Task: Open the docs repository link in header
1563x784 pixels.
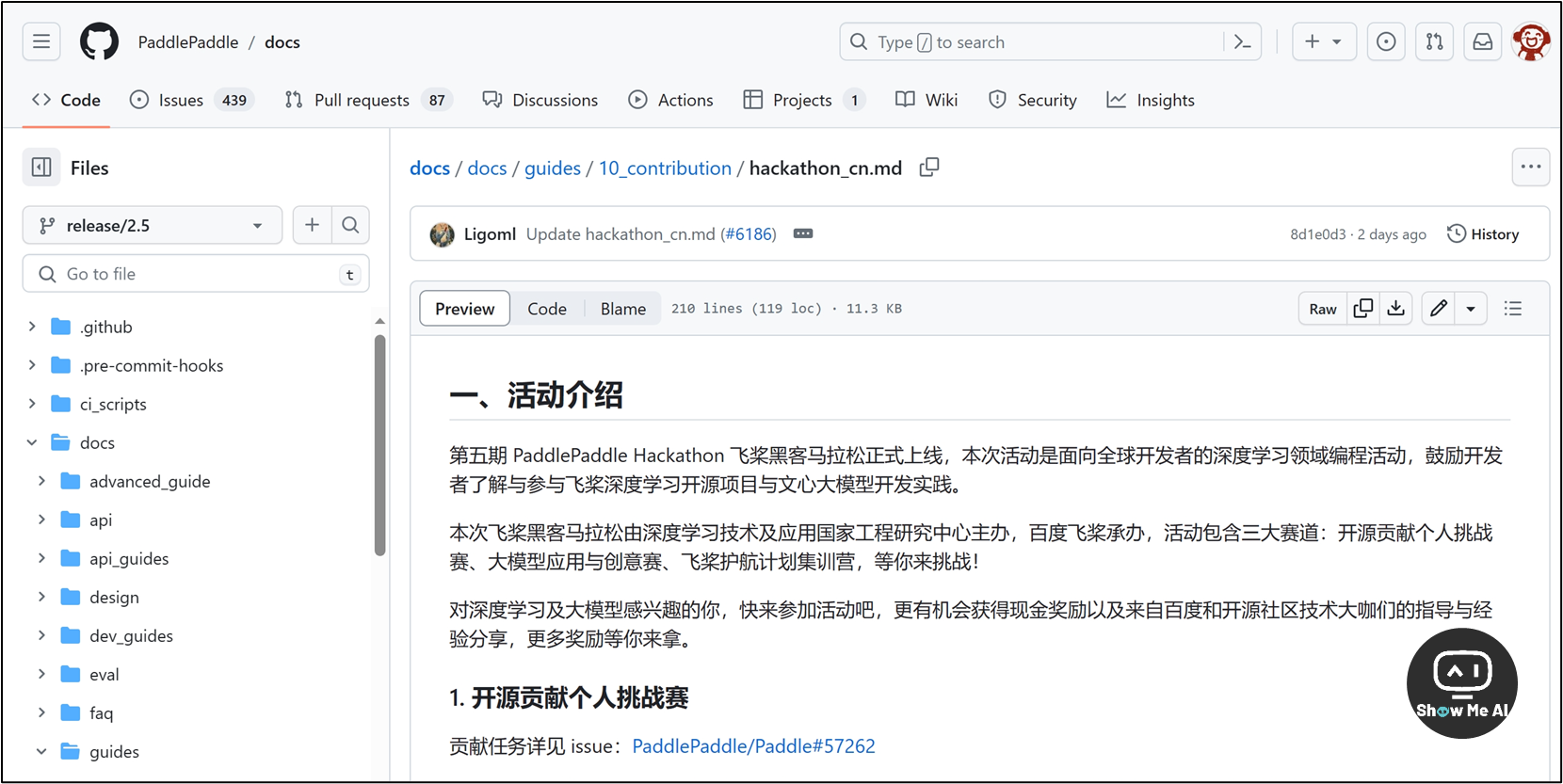Action: tap(282, 42)
